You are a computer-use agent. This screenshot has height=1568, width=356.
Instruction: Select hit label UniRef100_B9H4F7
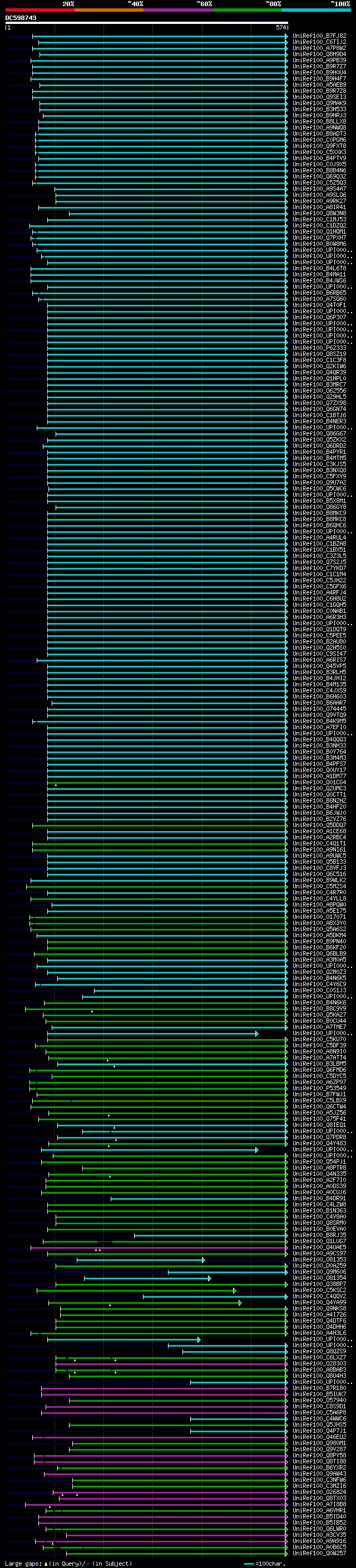319,78
